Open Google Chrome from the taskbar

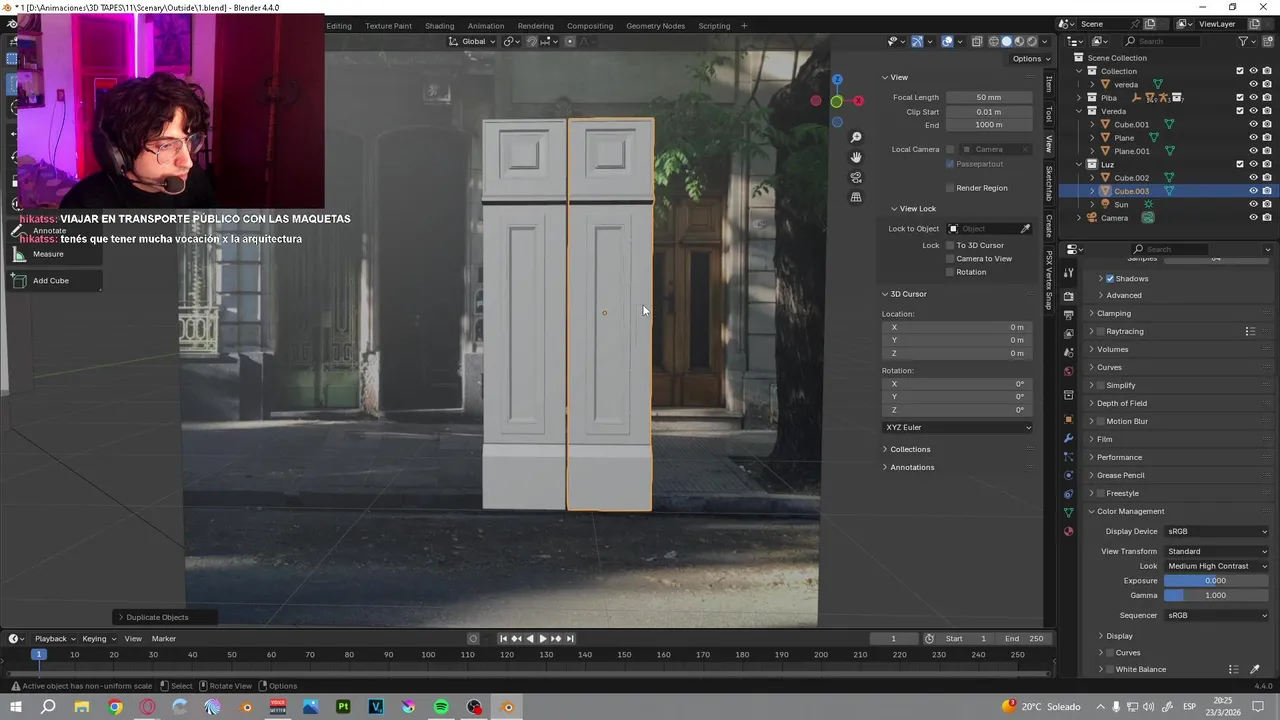click(114, 707)
